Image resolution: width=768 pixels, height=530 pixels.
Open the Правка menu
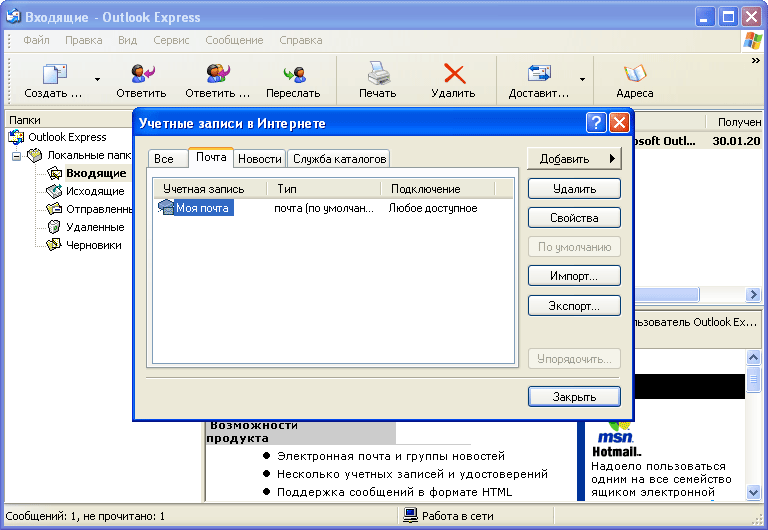point(84,40)
